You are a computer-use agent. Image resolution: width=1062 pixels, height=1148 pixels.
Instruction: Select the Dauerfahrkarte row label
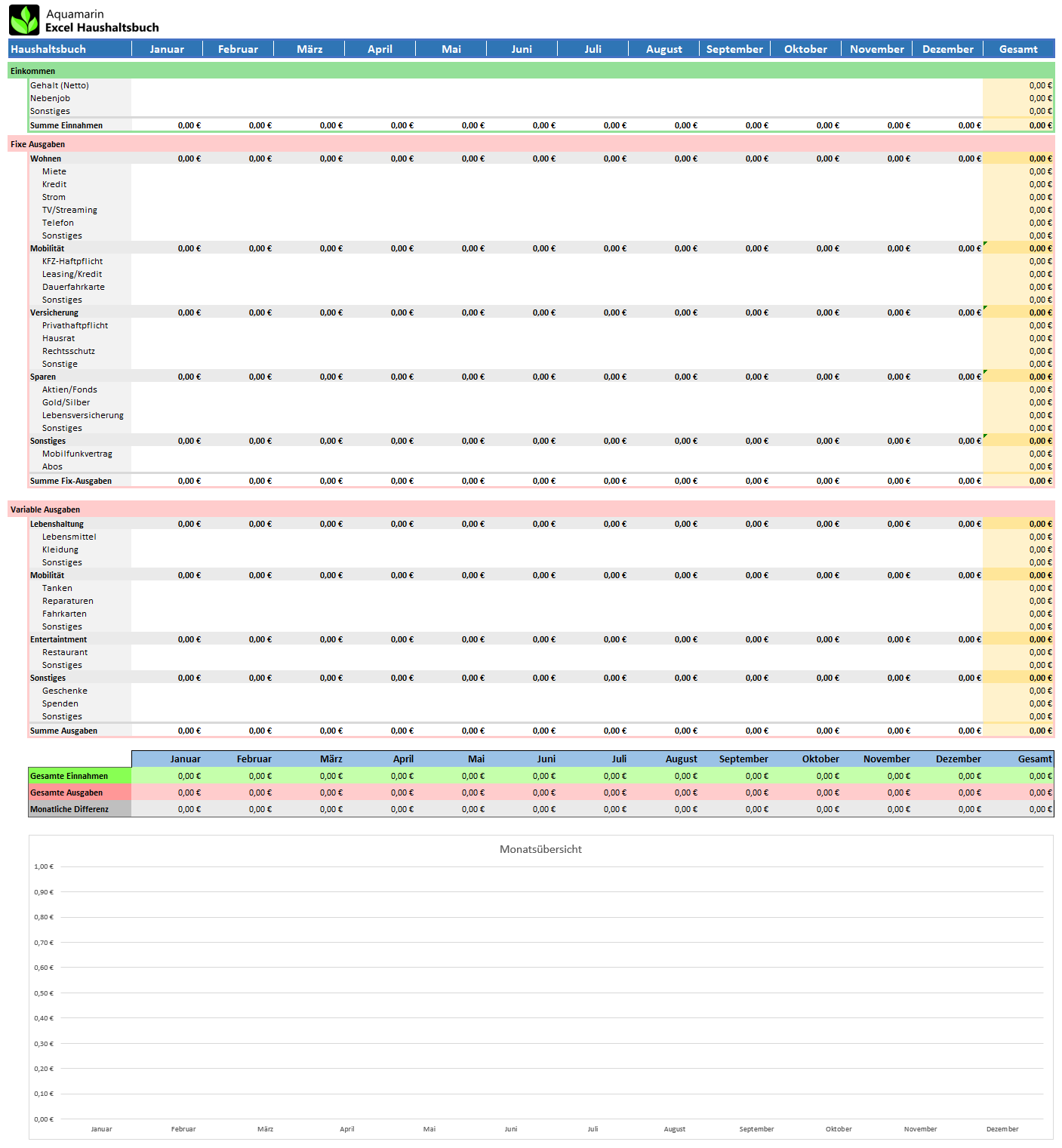coord(73,287)
